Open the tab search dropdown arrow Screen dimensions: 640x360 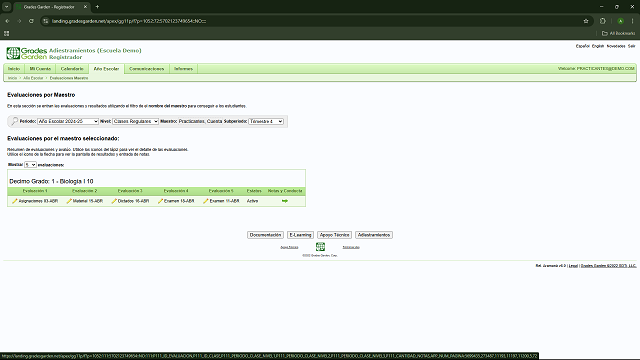7,7
